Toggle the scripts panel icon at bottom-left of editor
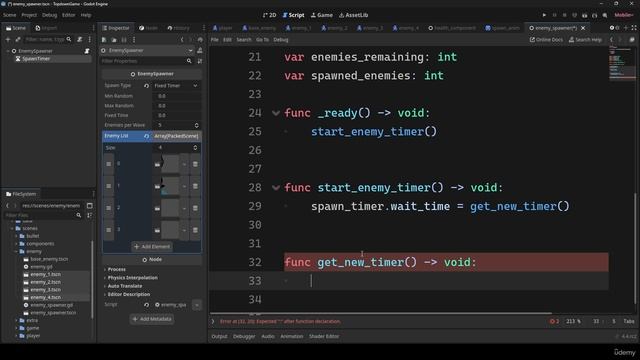The width and height of the screenshot is (640, 360). click(x=213, y=321)
